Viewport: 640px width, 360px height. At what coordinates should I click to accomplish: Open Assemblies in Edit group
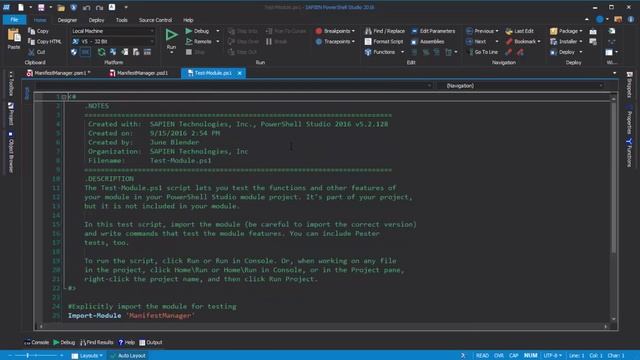pyautogui.click(x=428, y=42)
